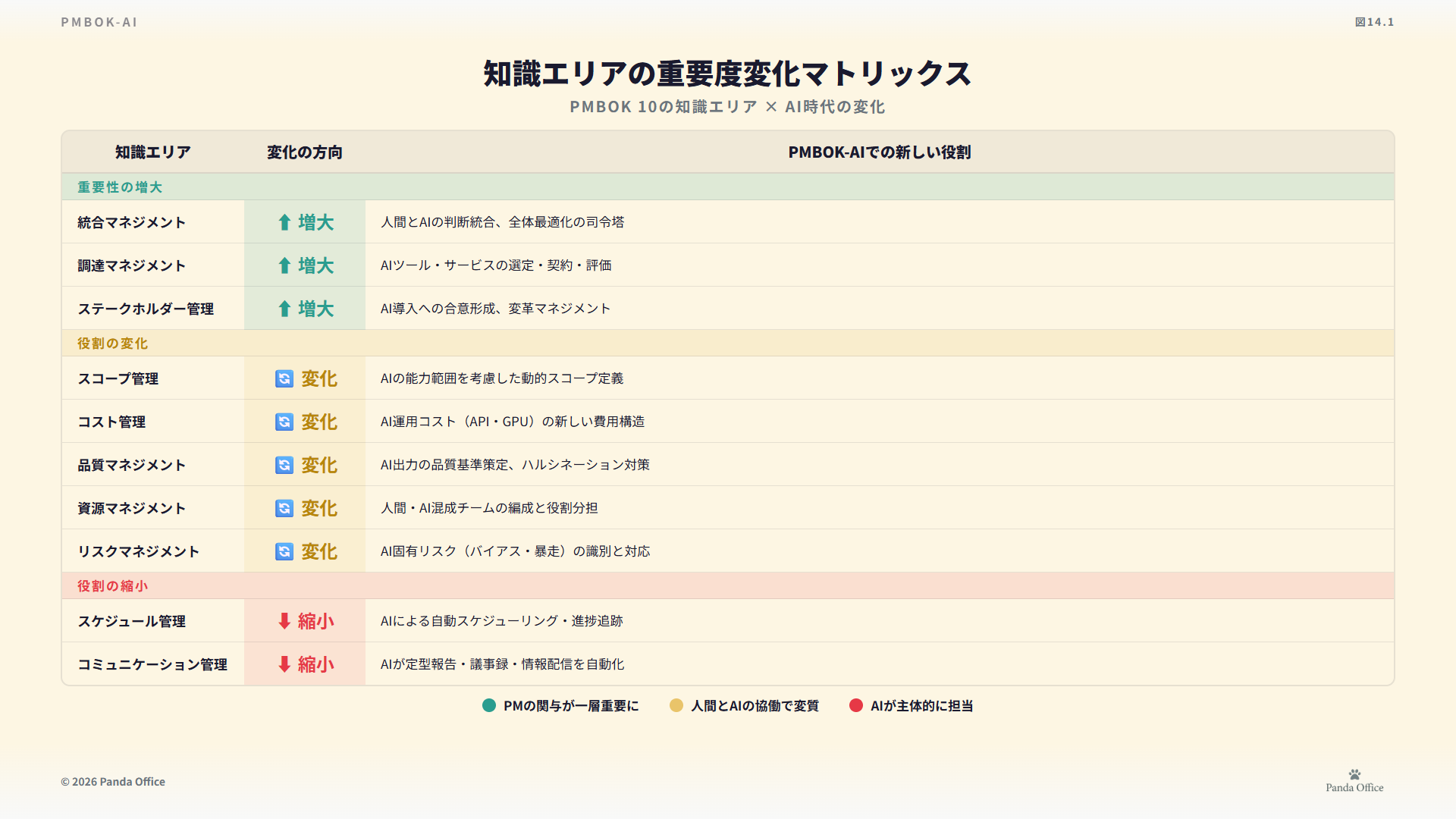1456x819 pixels.
Task: Click the ステークホルダー管理 row label
Action: click(x=146, y=309)
